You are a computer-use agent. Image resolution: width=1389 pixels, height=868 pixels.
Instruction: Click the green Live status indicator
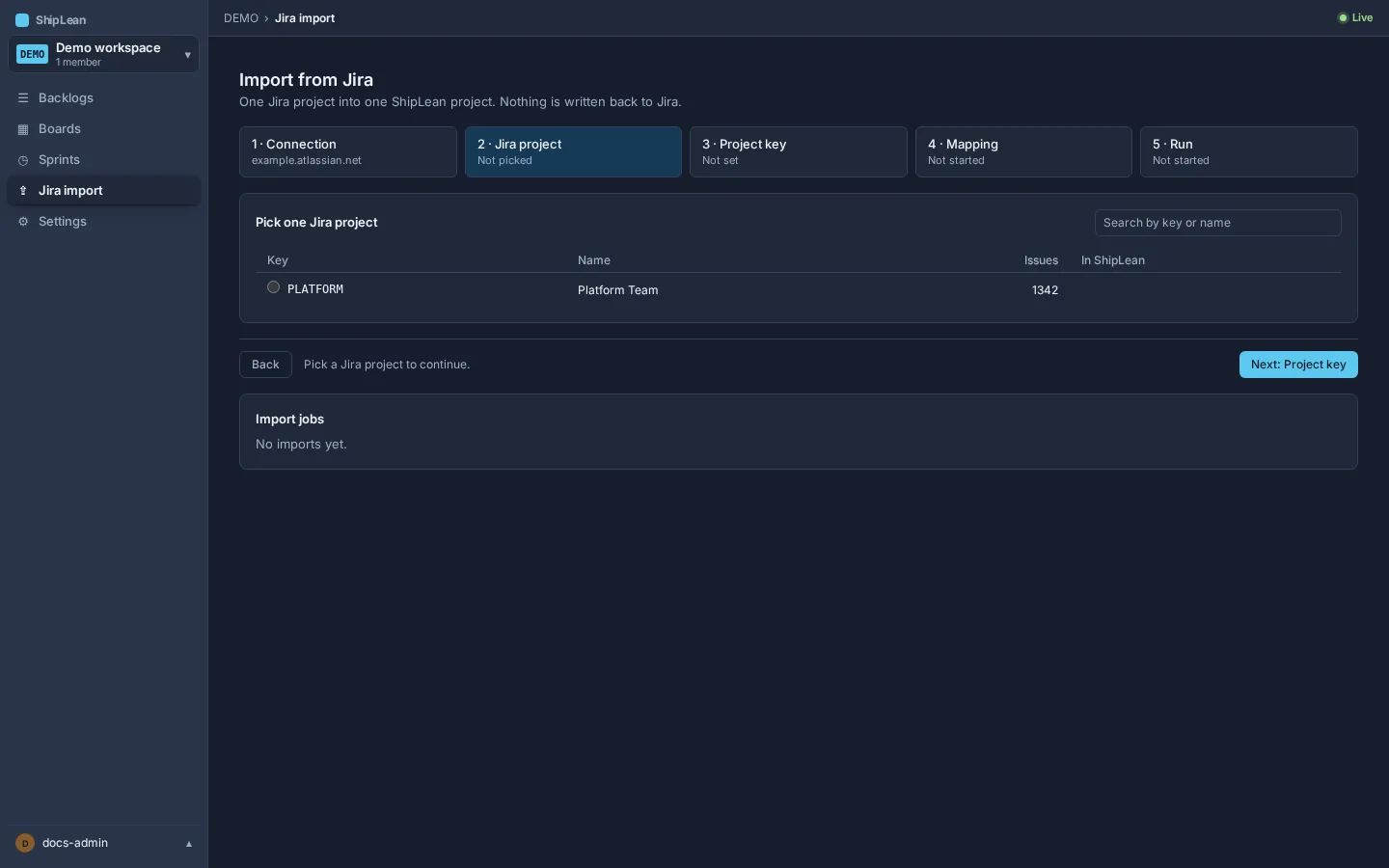[1355, 17]
